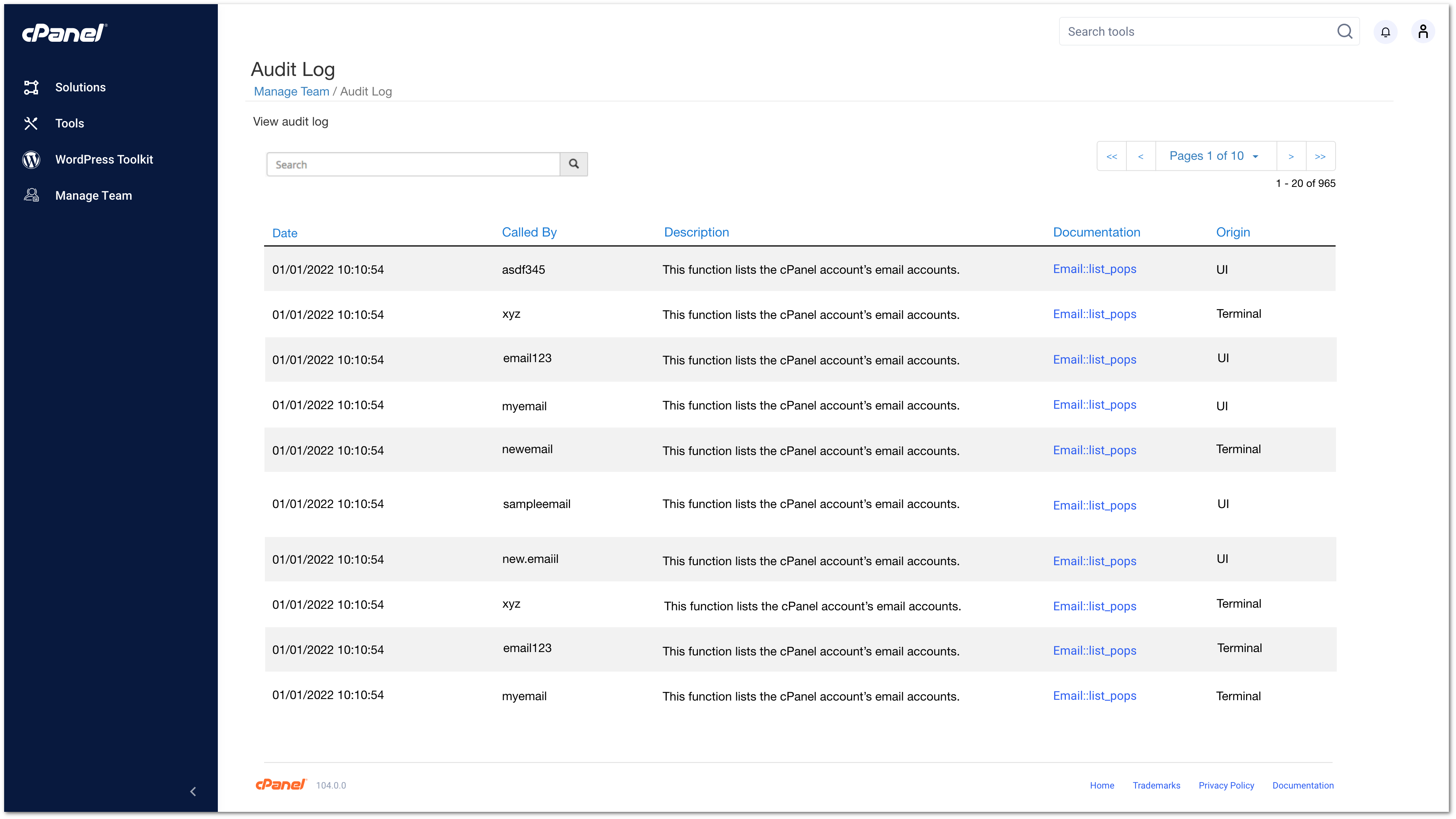Click Terminal origin in newemail row

[1238, 449]
